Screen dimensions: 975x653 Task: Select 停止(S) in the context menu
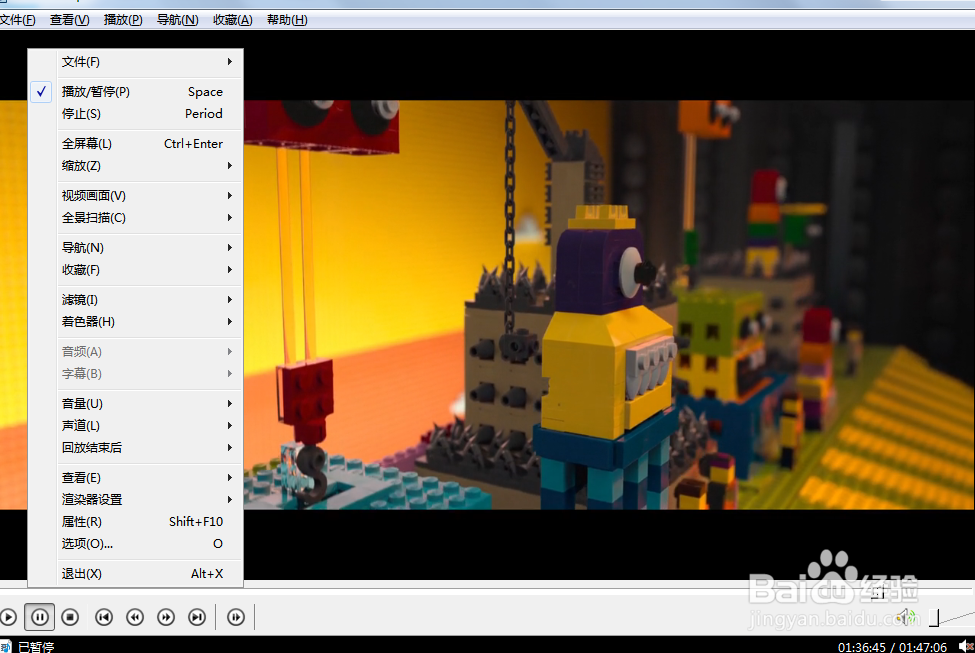136,114
